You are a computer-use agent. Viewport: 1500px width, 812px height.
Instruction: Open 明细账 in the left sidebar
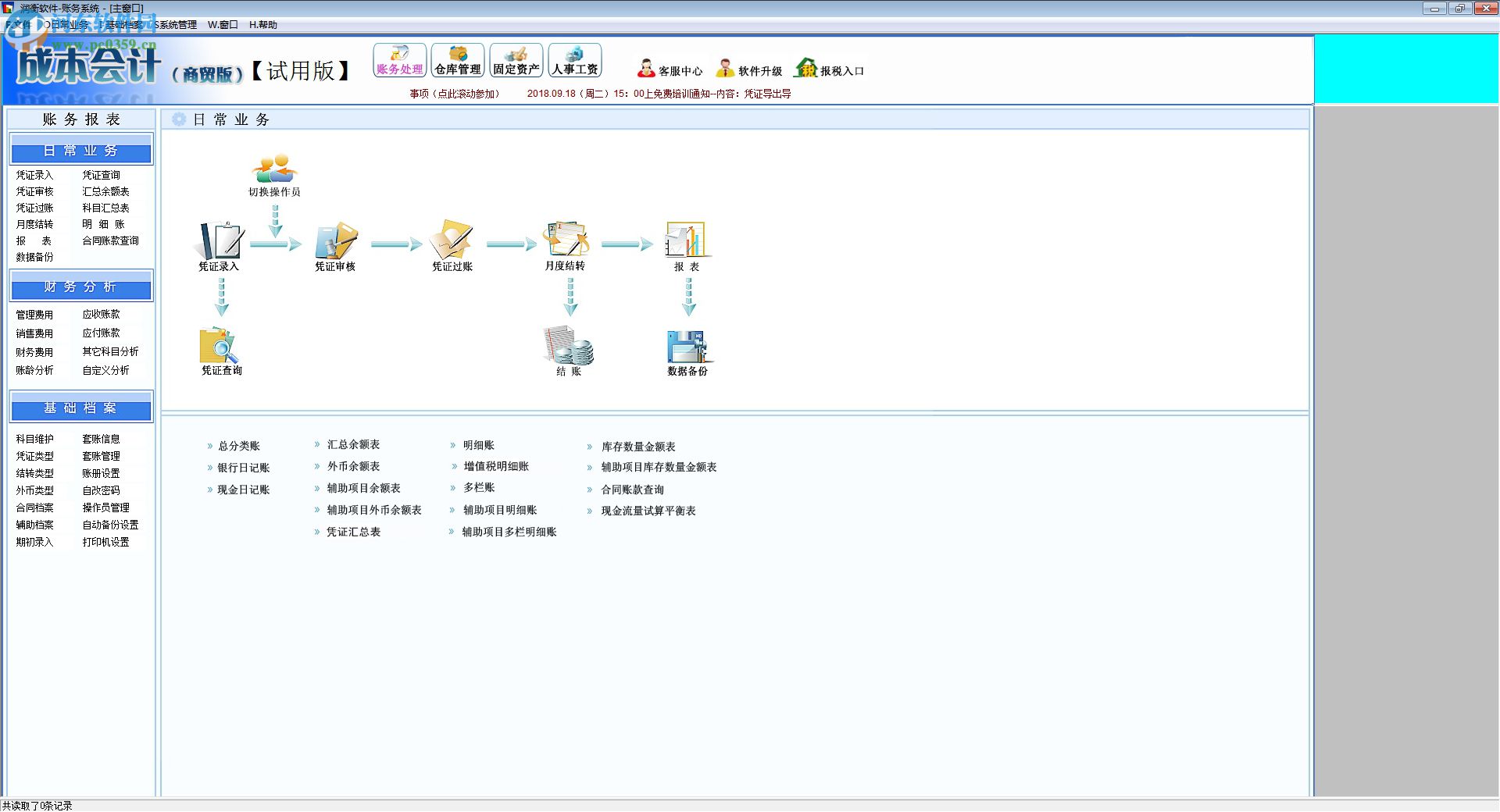104,224
